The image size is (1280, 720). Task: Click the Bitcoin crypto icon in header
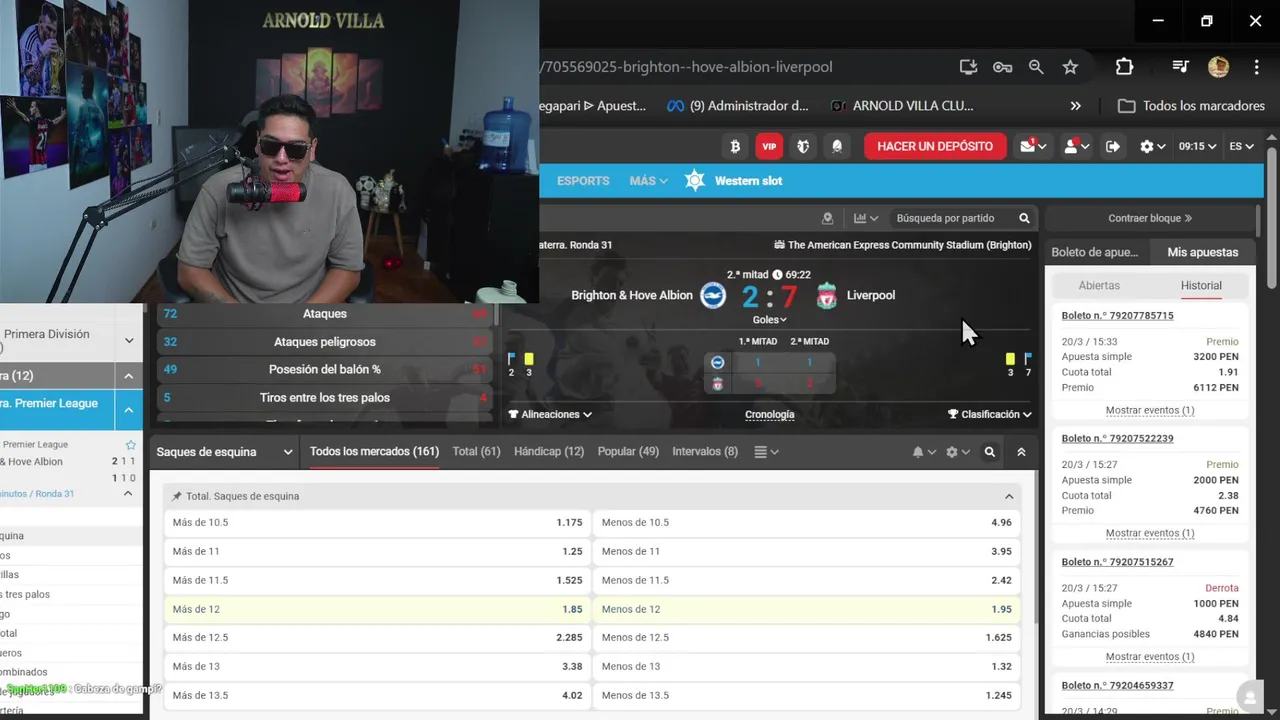pyautogui.click(x=735, y=146)
